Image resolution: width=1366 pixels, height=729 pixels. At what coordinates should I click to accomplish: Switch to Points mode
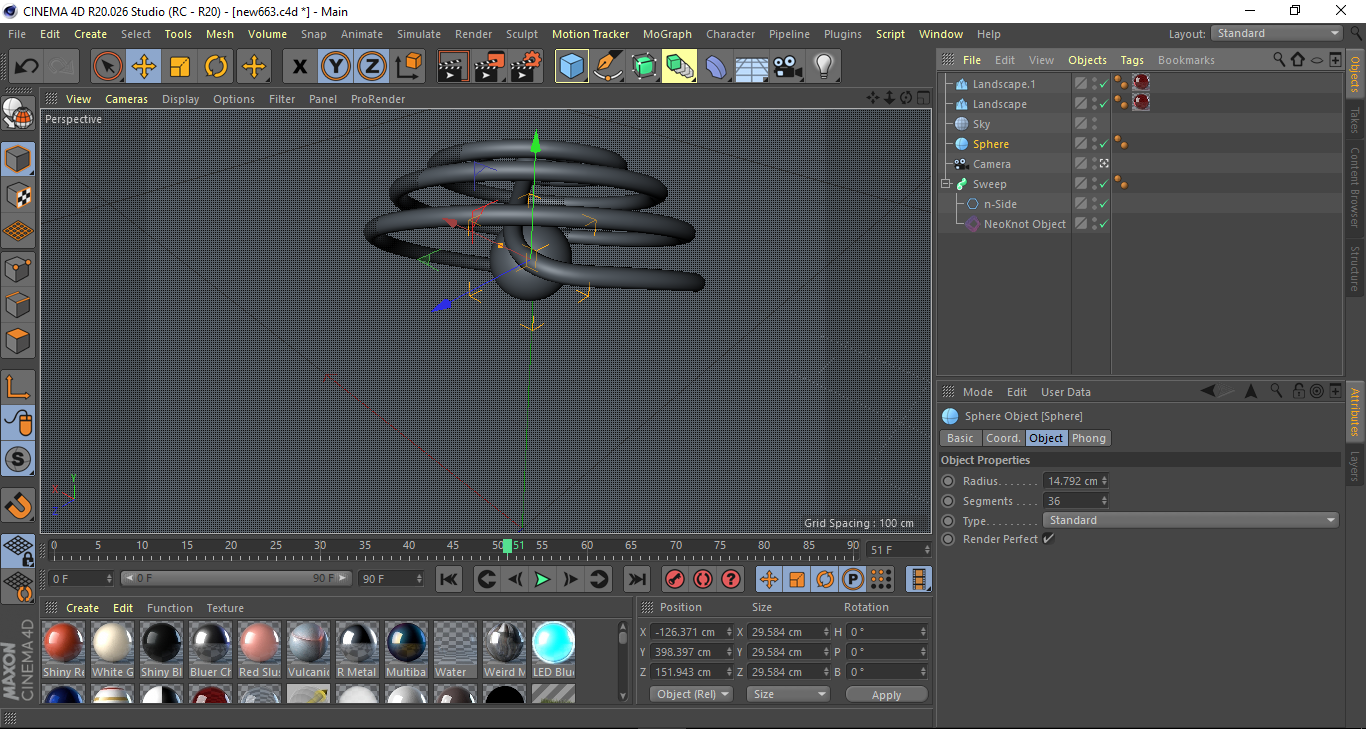pyautogui.click(x=18, y=268)
